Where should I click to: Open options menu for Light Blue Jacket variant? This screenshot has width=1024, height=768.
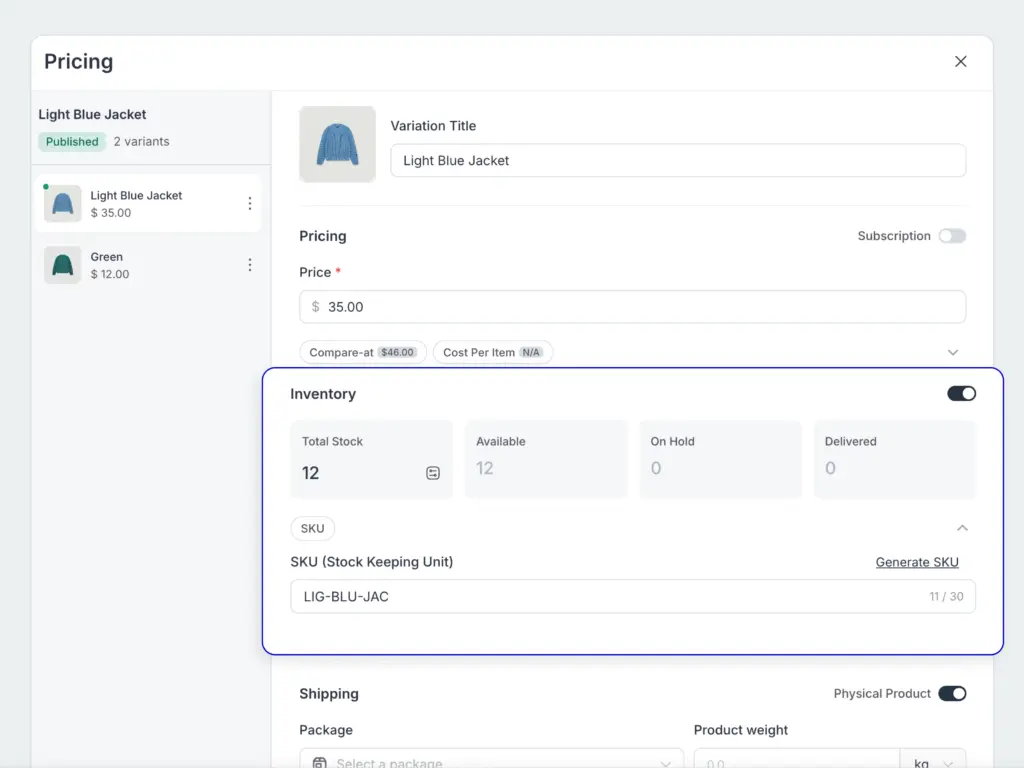249,204
